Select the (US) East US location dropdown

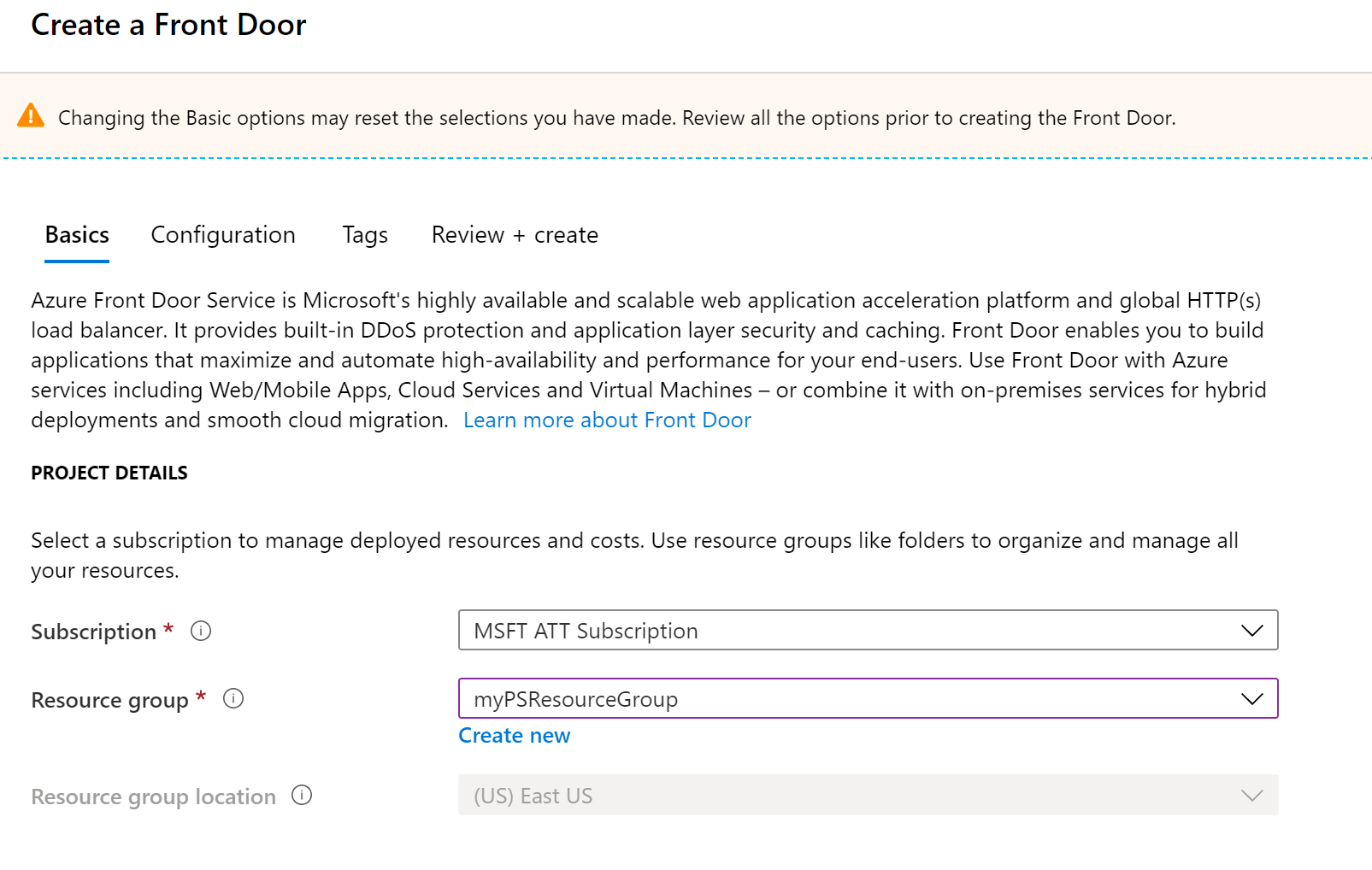coord(855,796)
